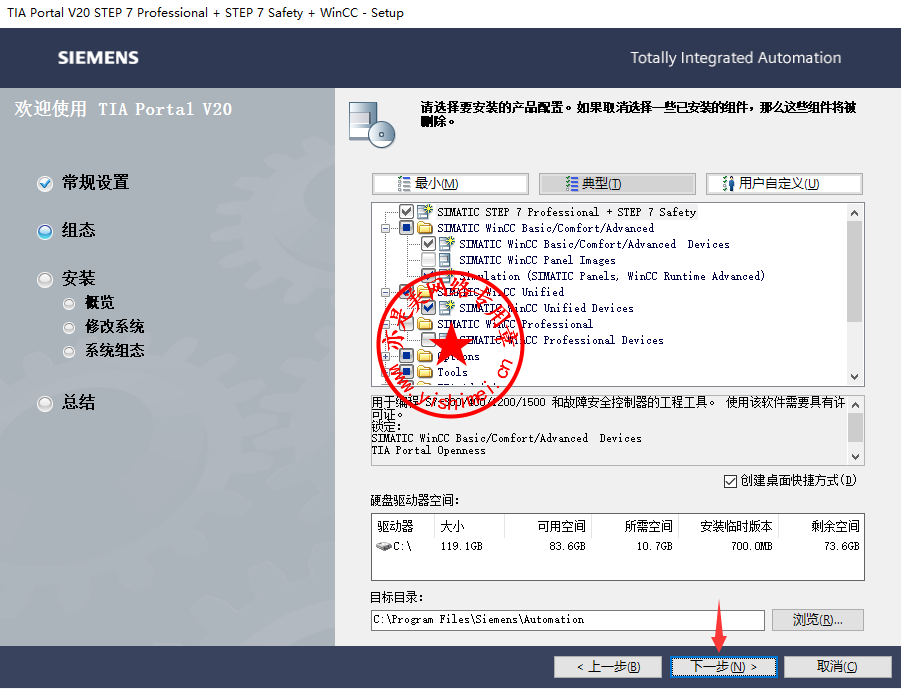The height and width of the screenshot is (689, 901).
Task: Go back with 上一步(B)
Action: [x=608, y=667]
